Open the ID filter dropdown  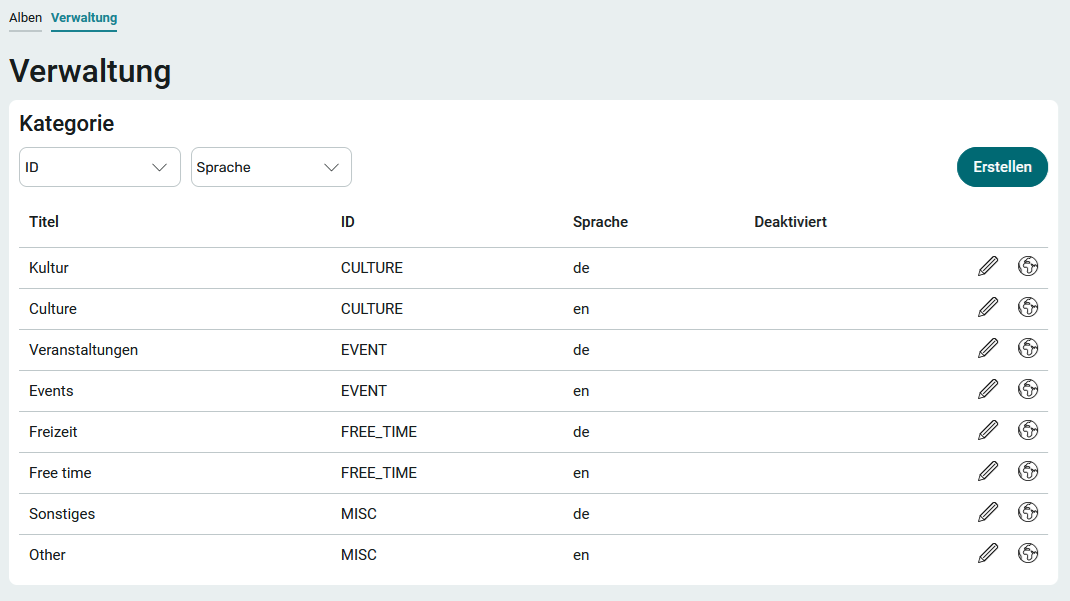(x=100, y=167)
